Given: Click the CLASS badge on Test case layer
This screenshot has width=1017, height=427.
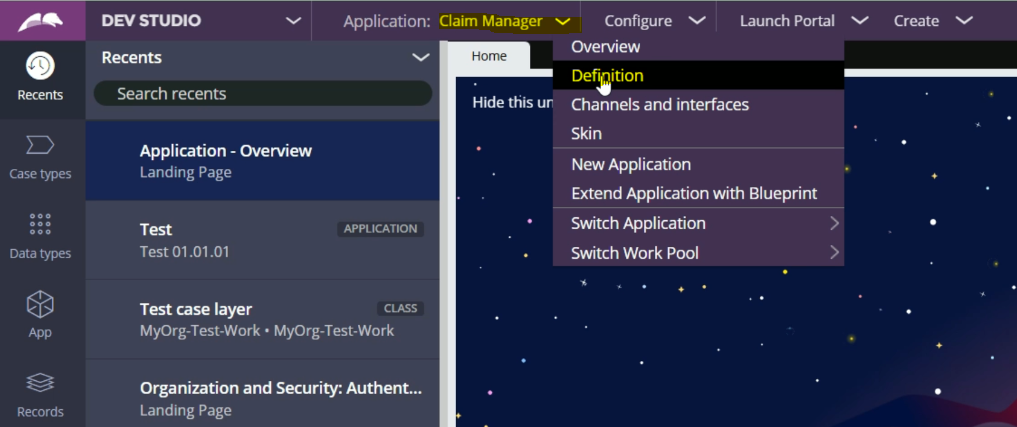Looking at the screenshot, I should [x=400, y=308].
